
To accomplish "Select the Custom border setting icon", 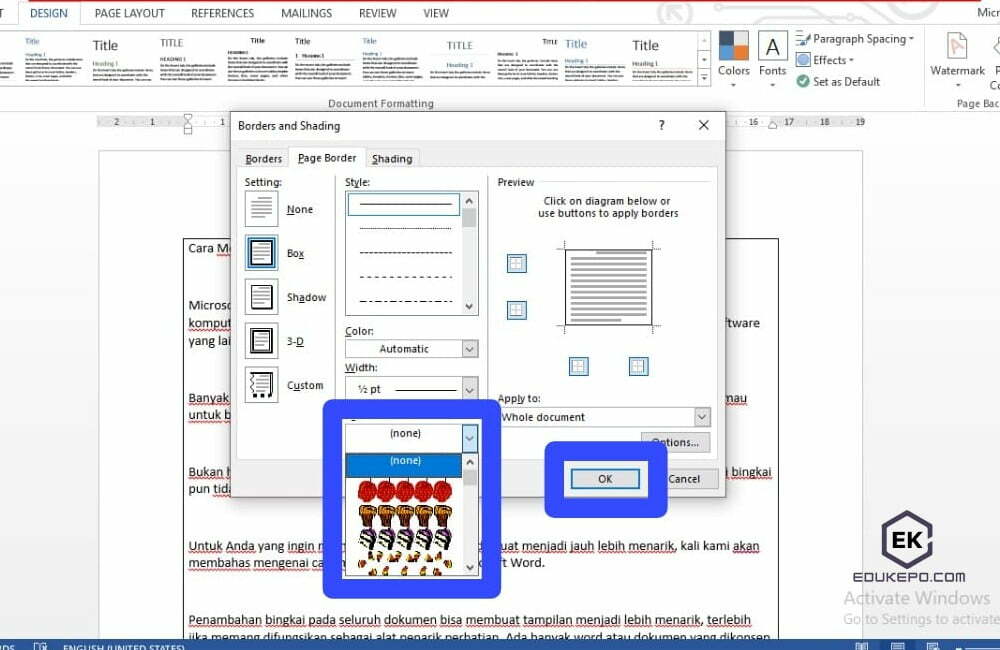I will click(262, 385).
